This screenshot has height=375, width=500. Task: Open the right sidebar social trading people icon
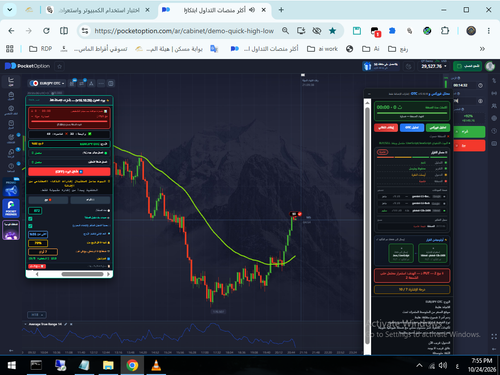[x=494, y=106]
